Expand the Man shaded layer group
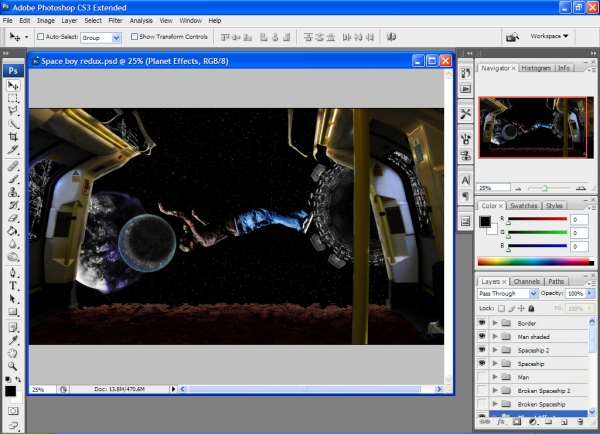Image resolution: width=600 pixels, height=434 pixels. (x=495, y=336)
